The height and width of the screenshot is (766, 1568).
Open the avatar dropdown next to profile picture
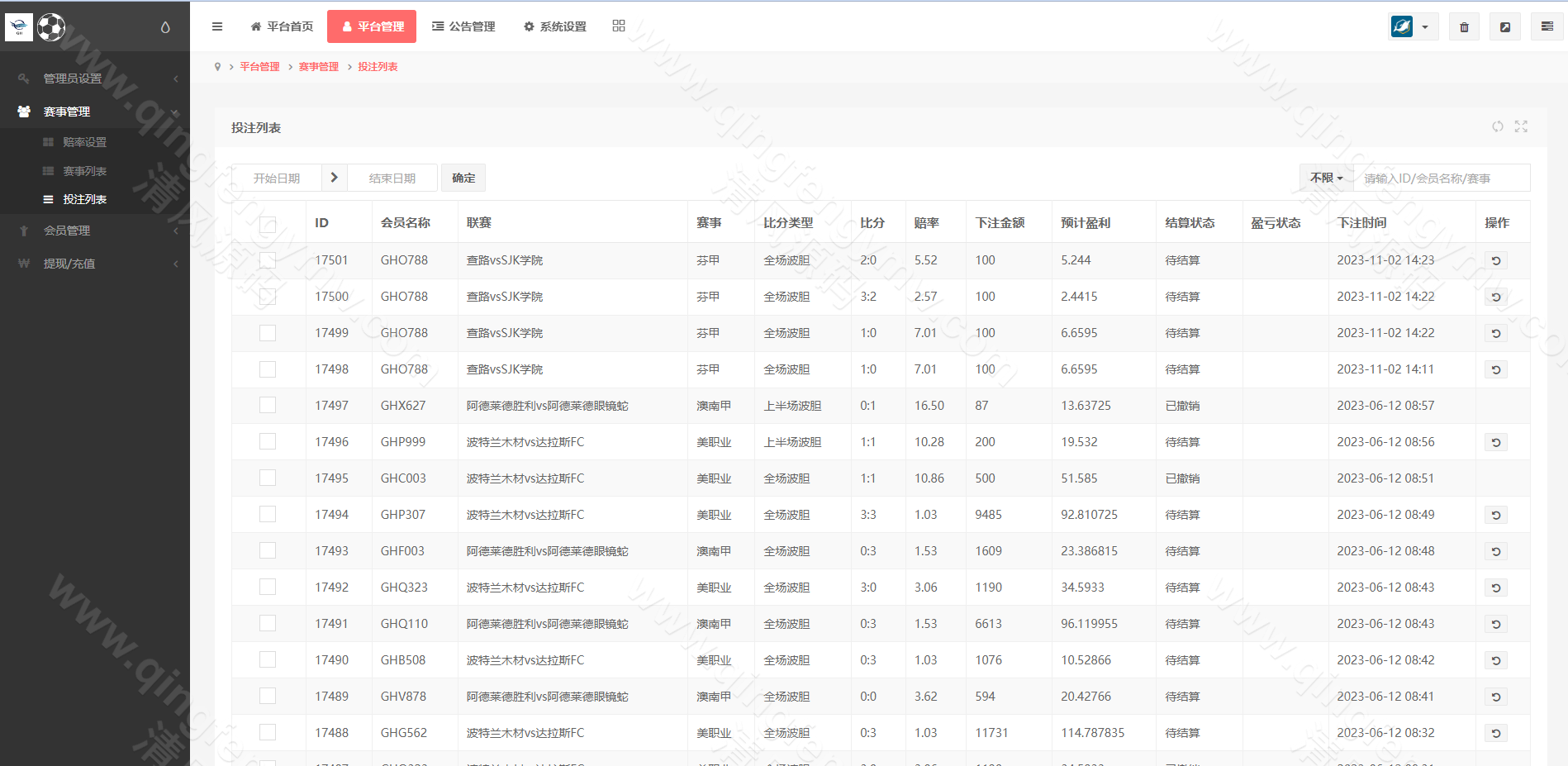click(1425, 26)
